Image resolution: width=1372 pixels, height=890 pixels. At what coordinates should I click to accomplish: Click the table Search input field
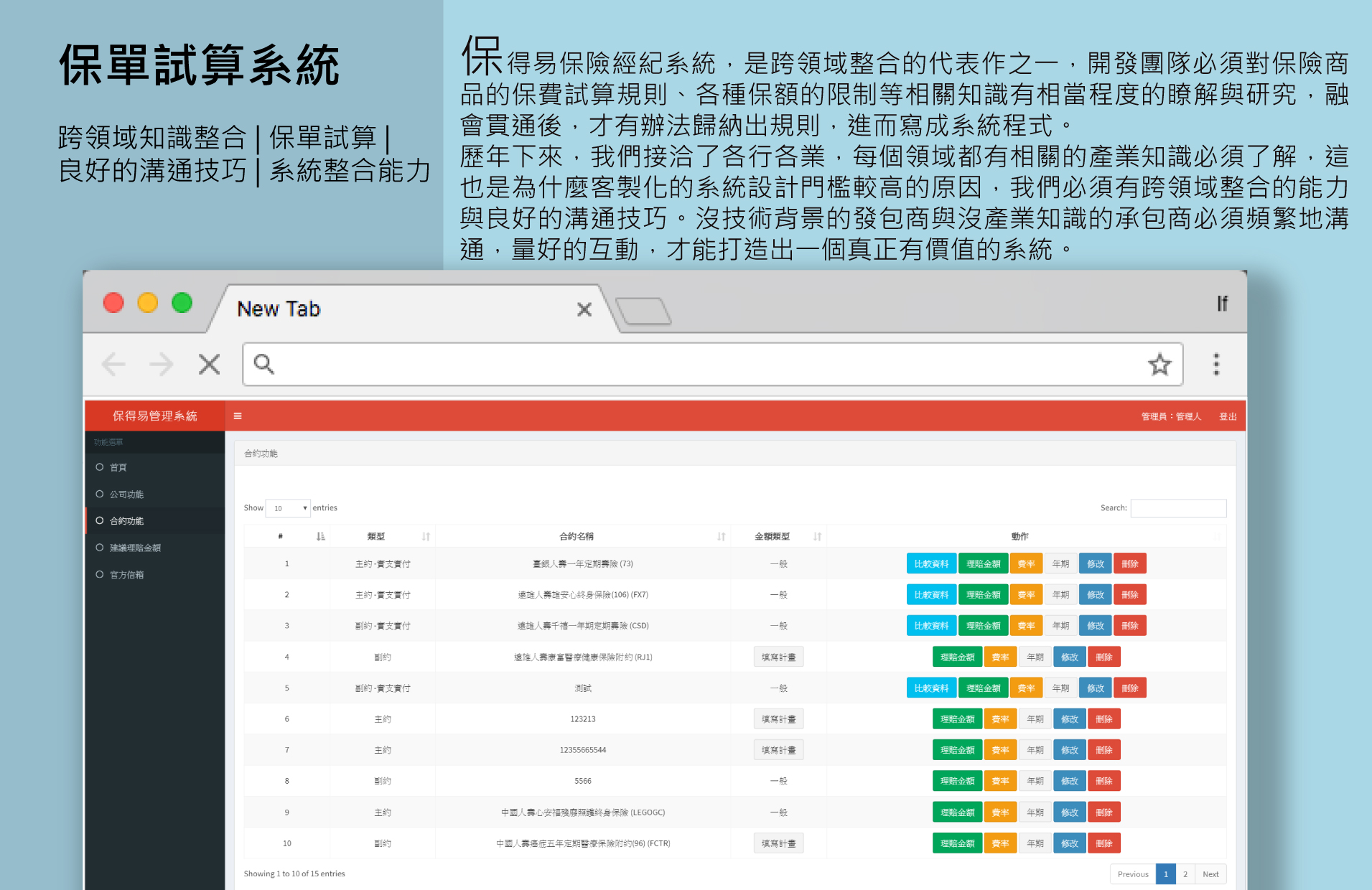[x=1178, y=508]
